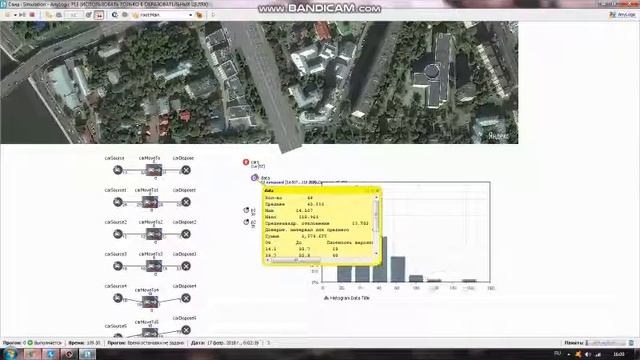The height and width of the screenshot is (360, 640).
Task: Open the carMoveTo3 block
Action: click(x=154, y=266)
